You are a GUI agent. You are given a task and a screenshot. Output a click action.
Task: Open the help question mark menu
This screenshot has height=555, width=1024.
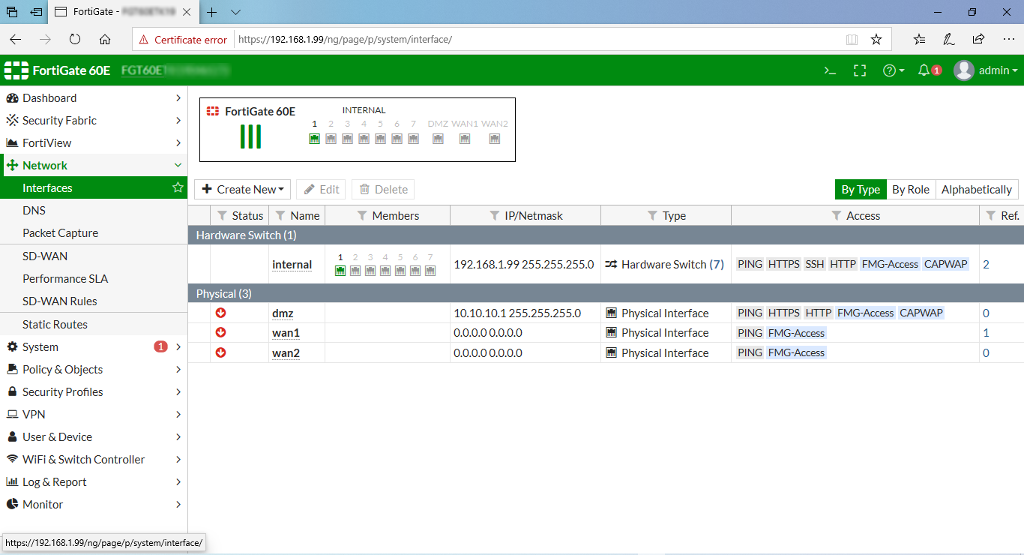pos(893,71)
